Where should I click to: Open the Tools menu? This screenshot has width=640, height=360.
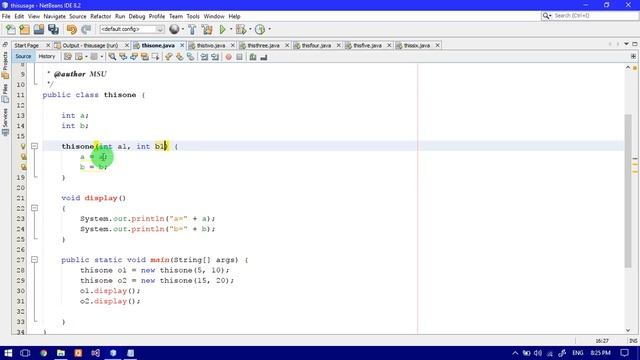tap(193, 16)
